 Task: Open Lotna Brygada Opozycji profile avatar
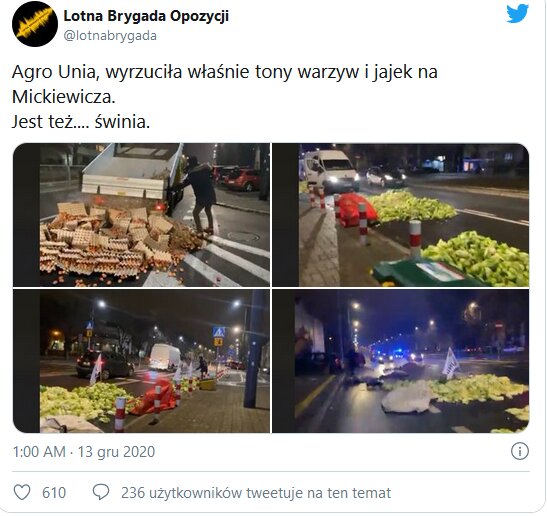[35, 24]
